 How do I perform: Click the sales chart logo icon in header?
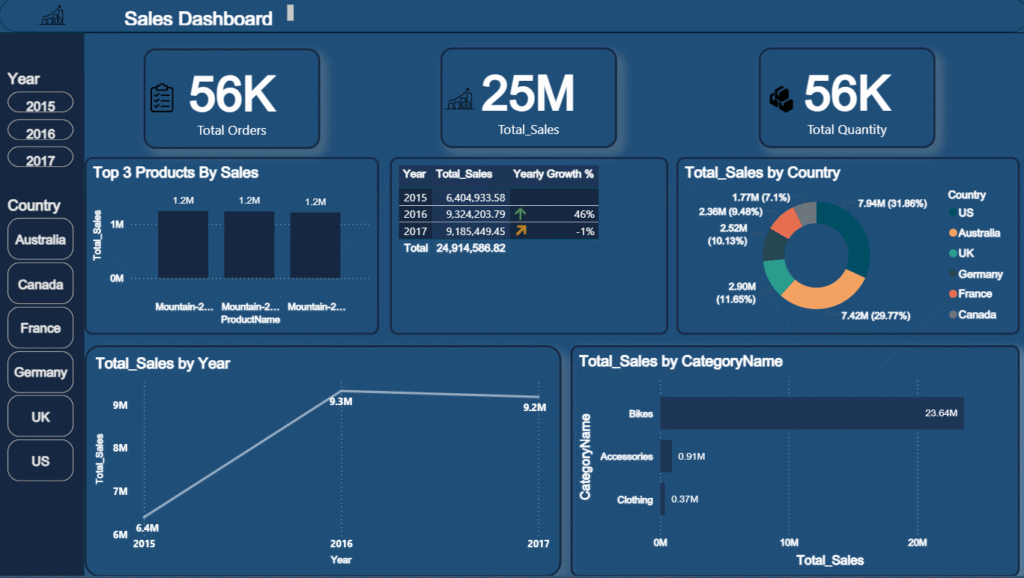(53, 17)
